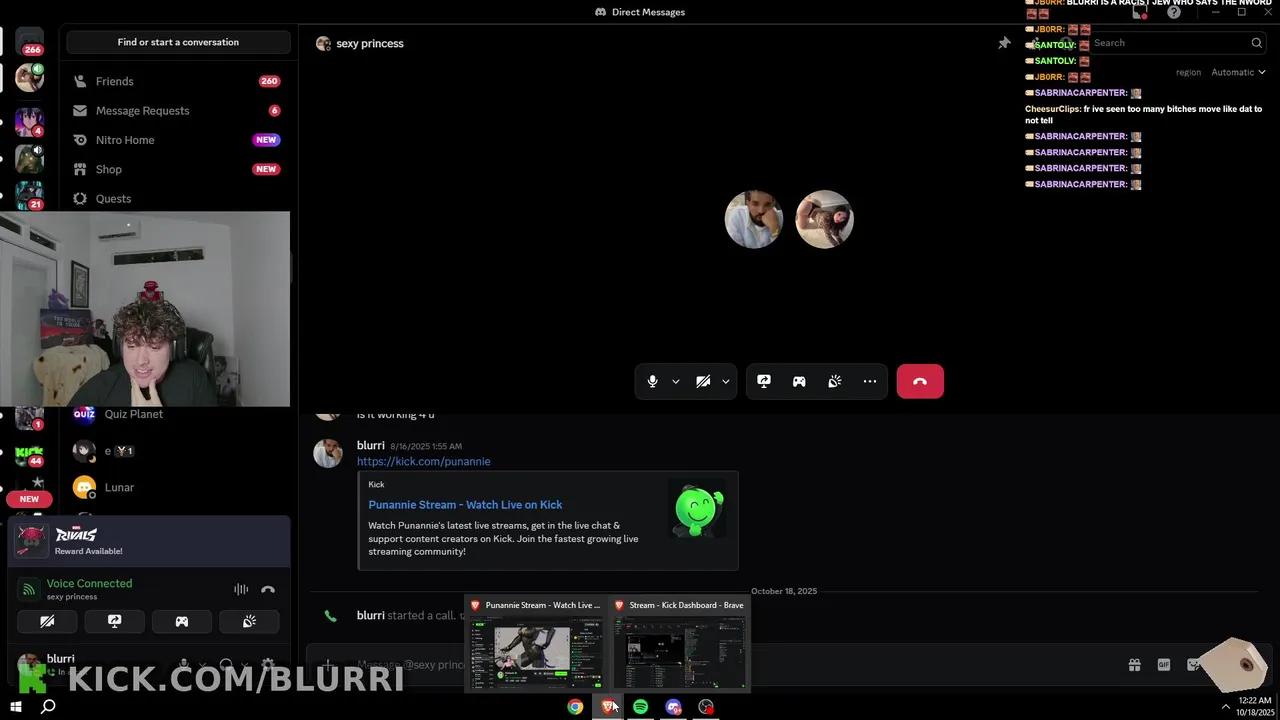Open the Lunar direct message

pos(177,487)
